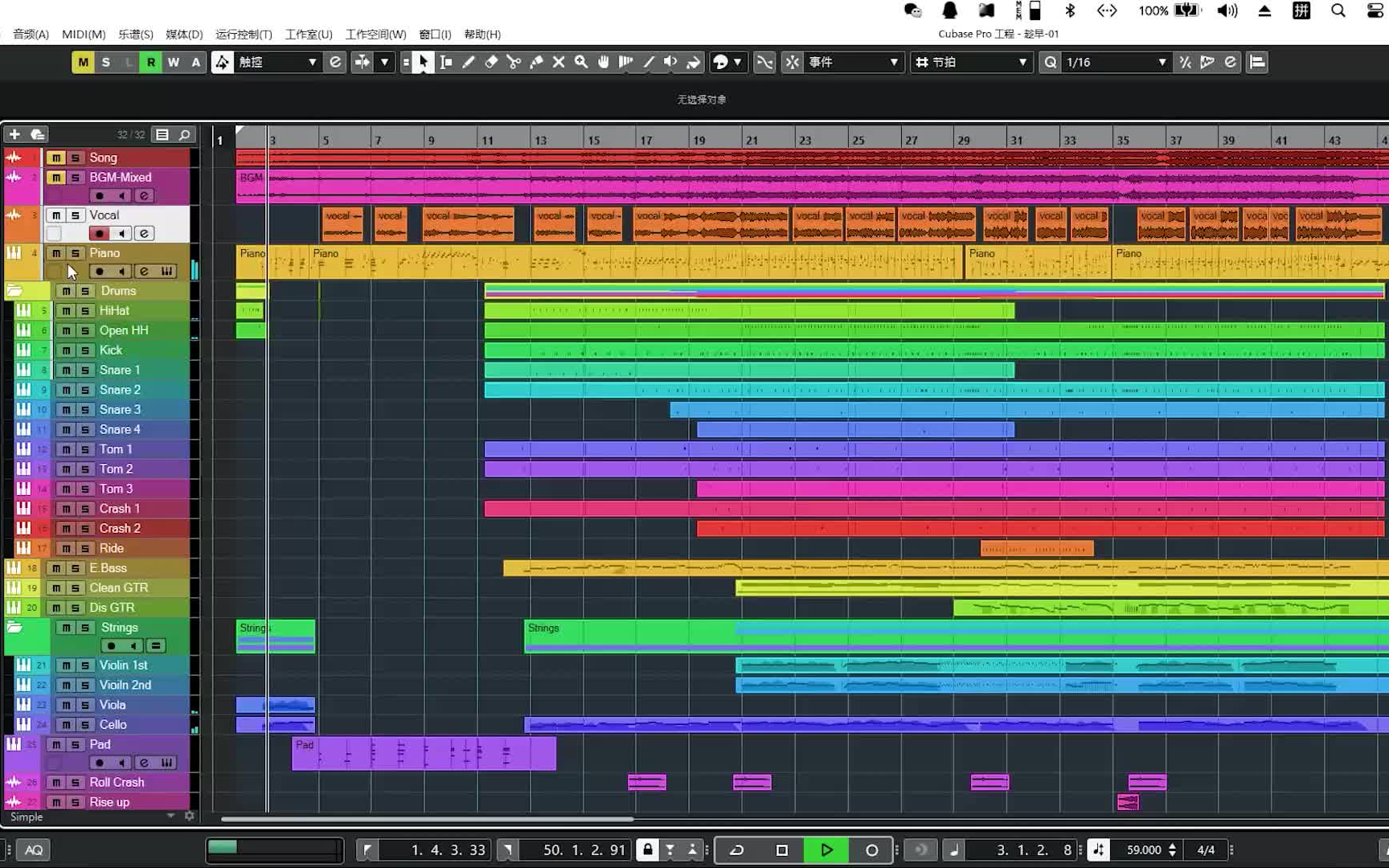The height and width of the screenshot is (868, 1389).
Task: Click the Bluetooth icon in menu bar
Action: [1070, 10]
